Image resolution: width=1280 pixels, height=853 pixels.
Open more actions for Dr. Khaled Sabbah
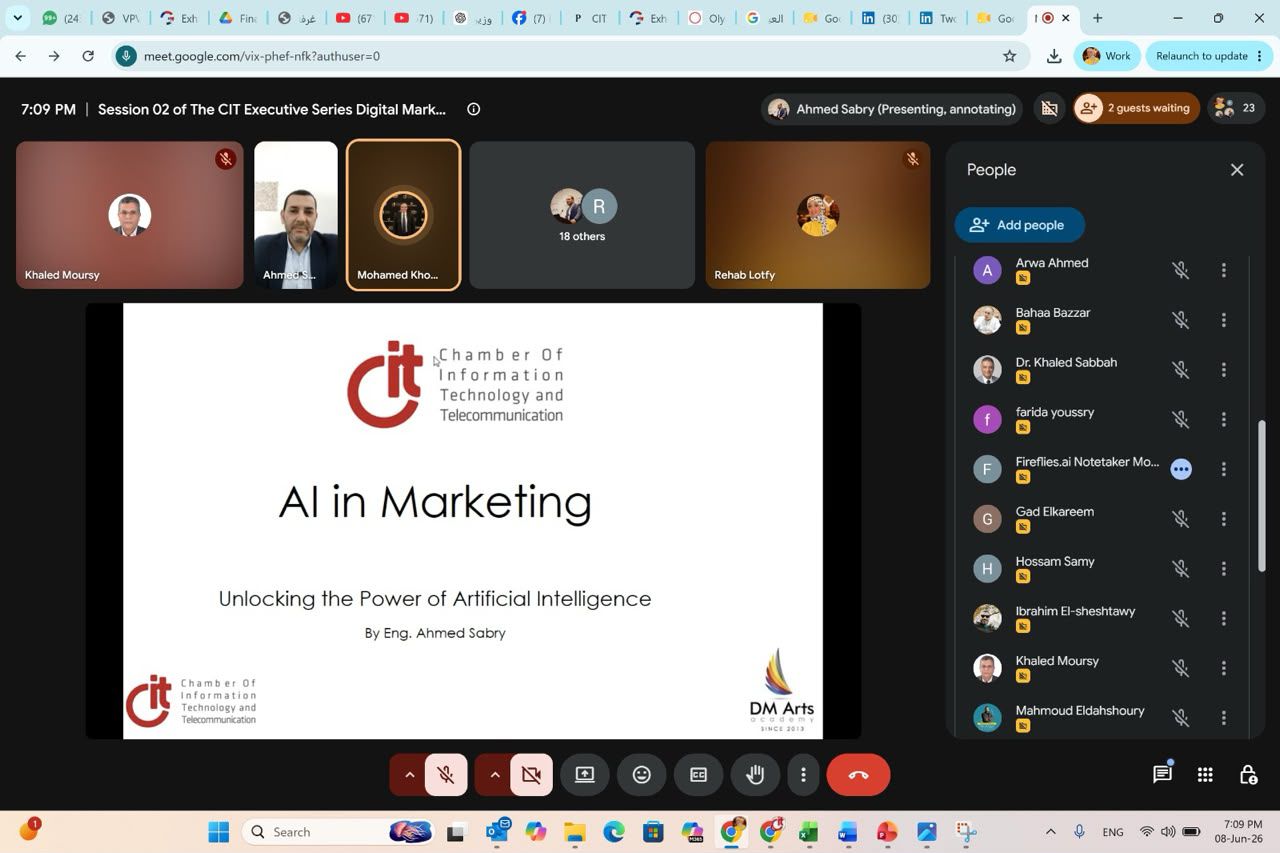(1223, 369)
